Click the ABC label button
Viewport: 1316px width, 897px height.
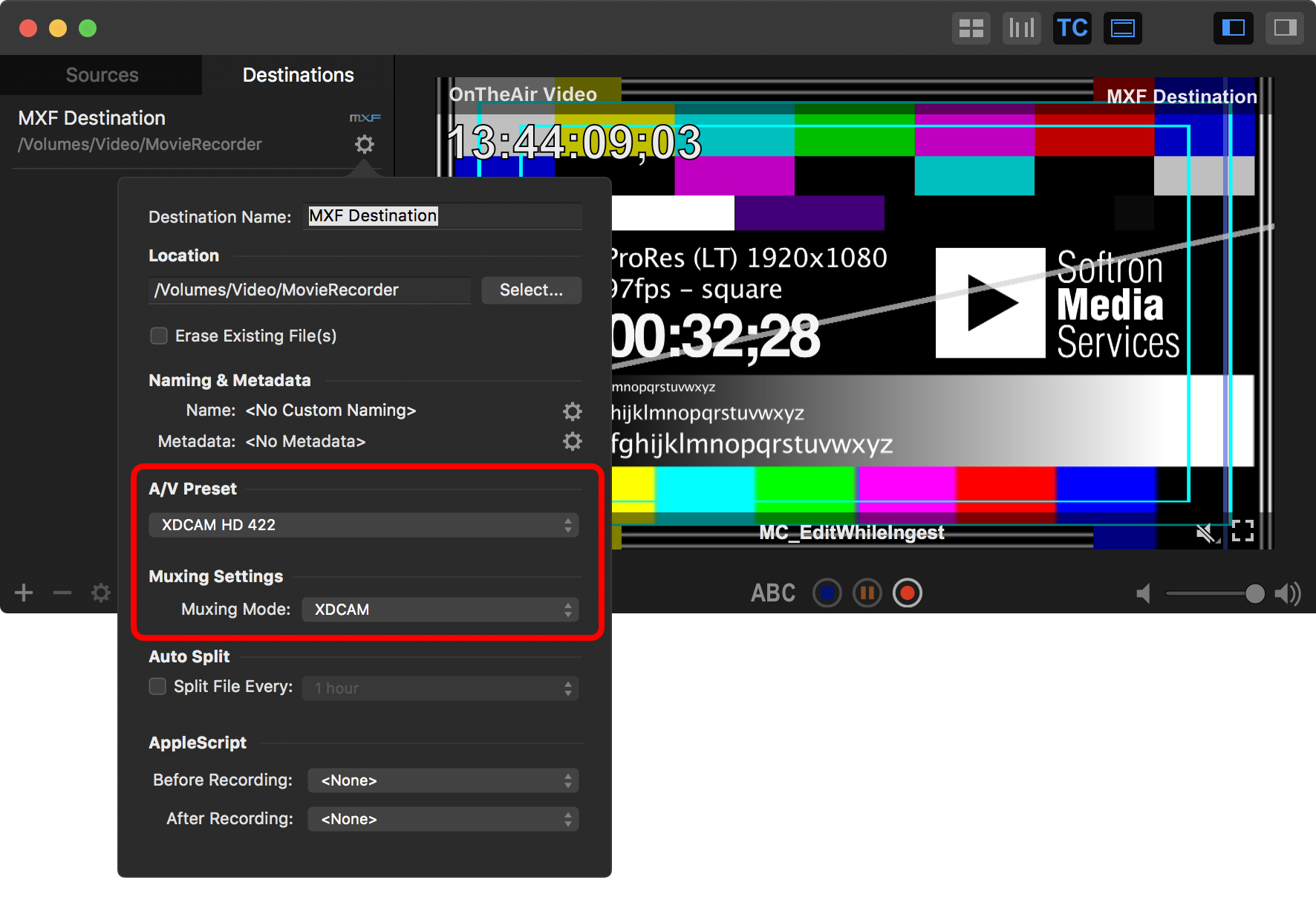tap(773, 593)
